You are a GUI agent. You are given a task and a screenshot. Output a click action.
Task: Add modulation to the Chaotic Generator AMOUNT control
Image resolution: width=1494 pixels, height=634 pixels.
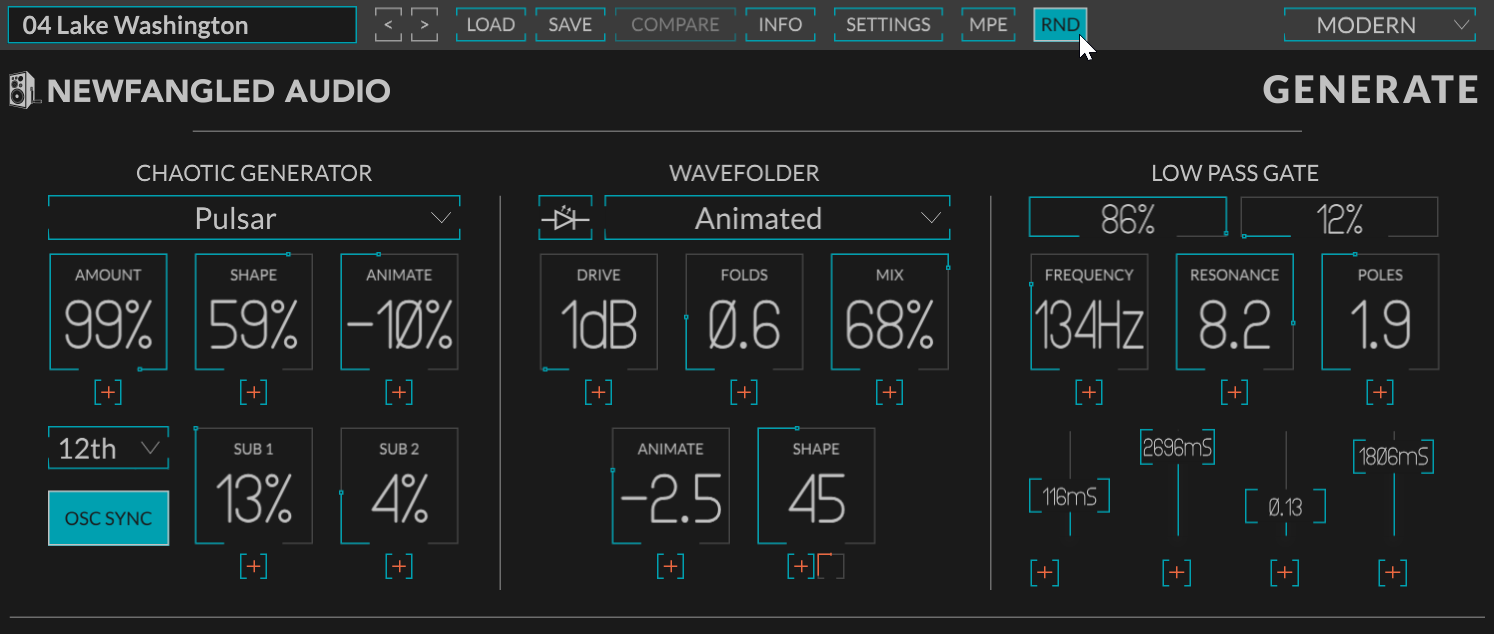108,393
